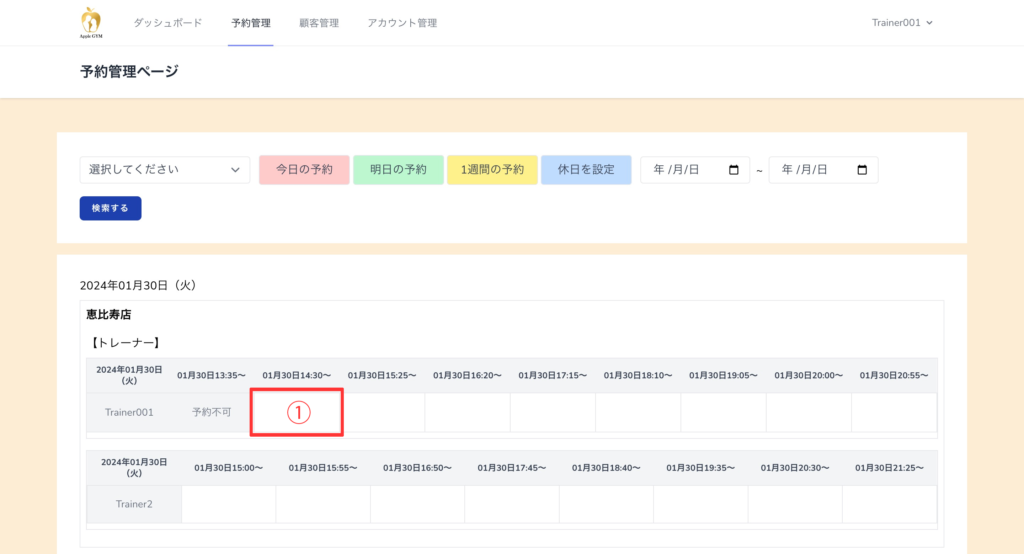Go to ダッシュボード tab
This screenshot has width=1024, height=554.
(x=168, y=23)
